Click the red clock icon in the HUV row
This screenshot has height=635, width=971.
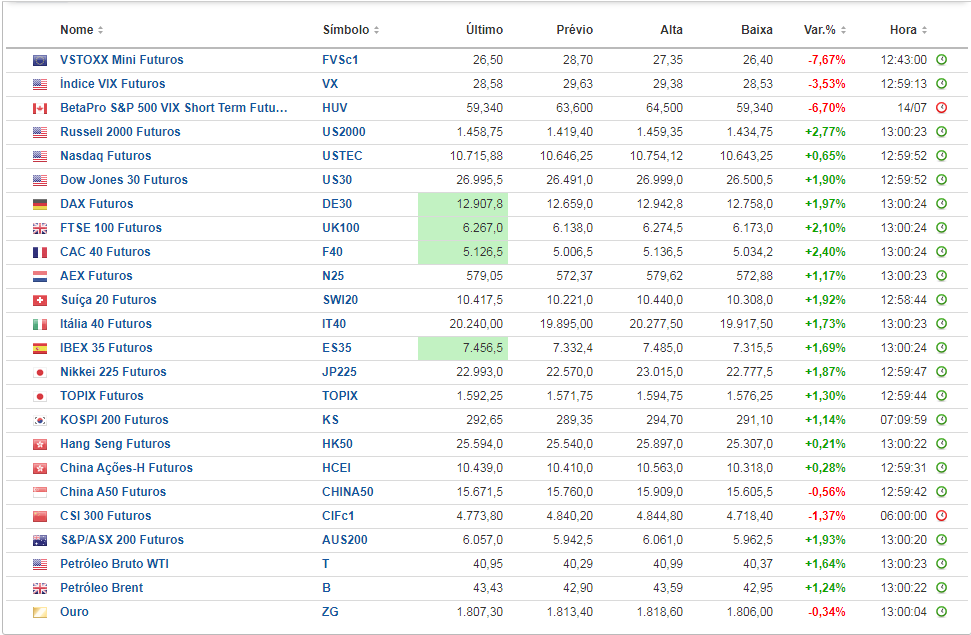click(x=941, y=108)
